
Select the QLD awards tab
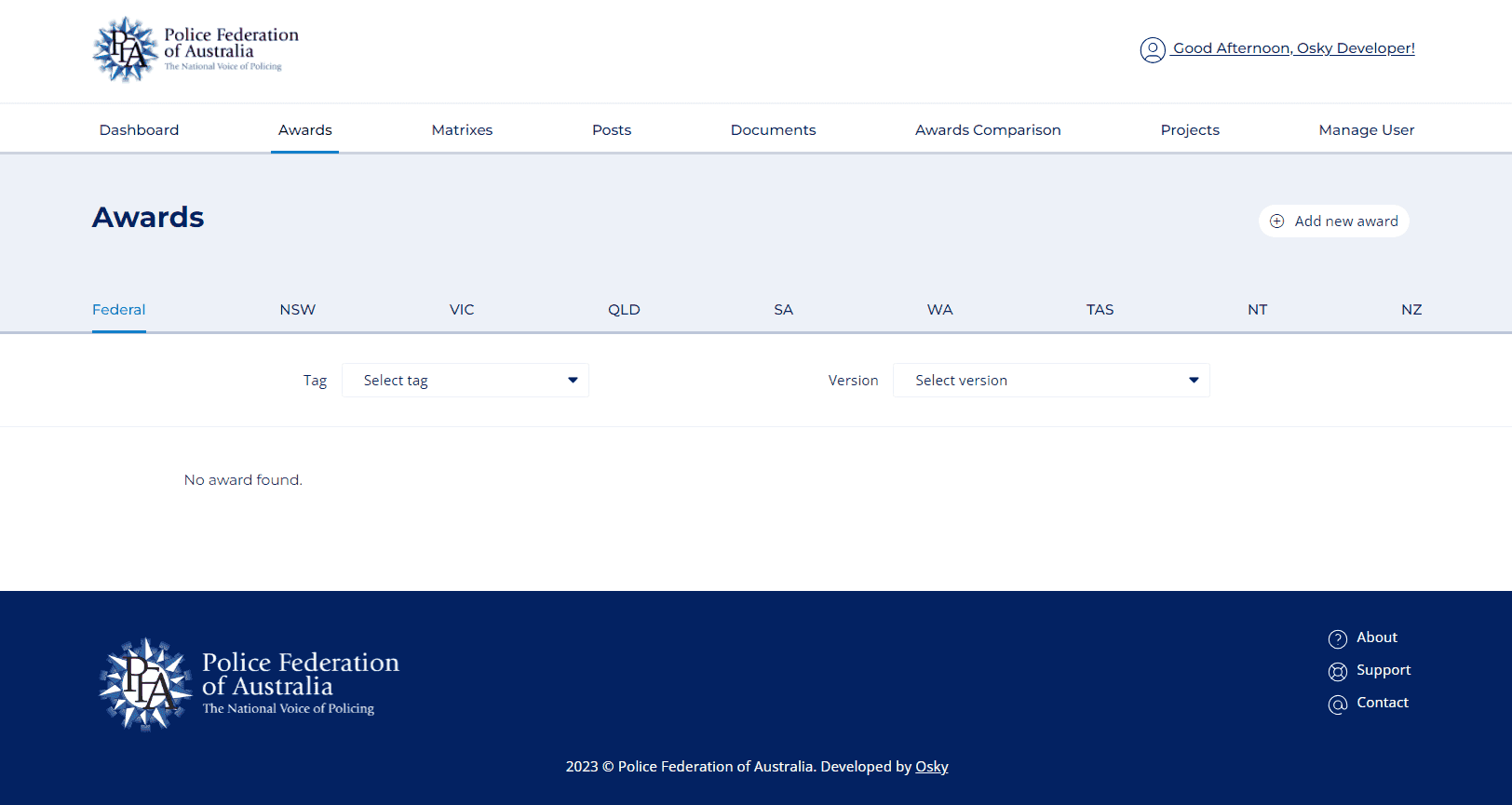click(624, 310)
